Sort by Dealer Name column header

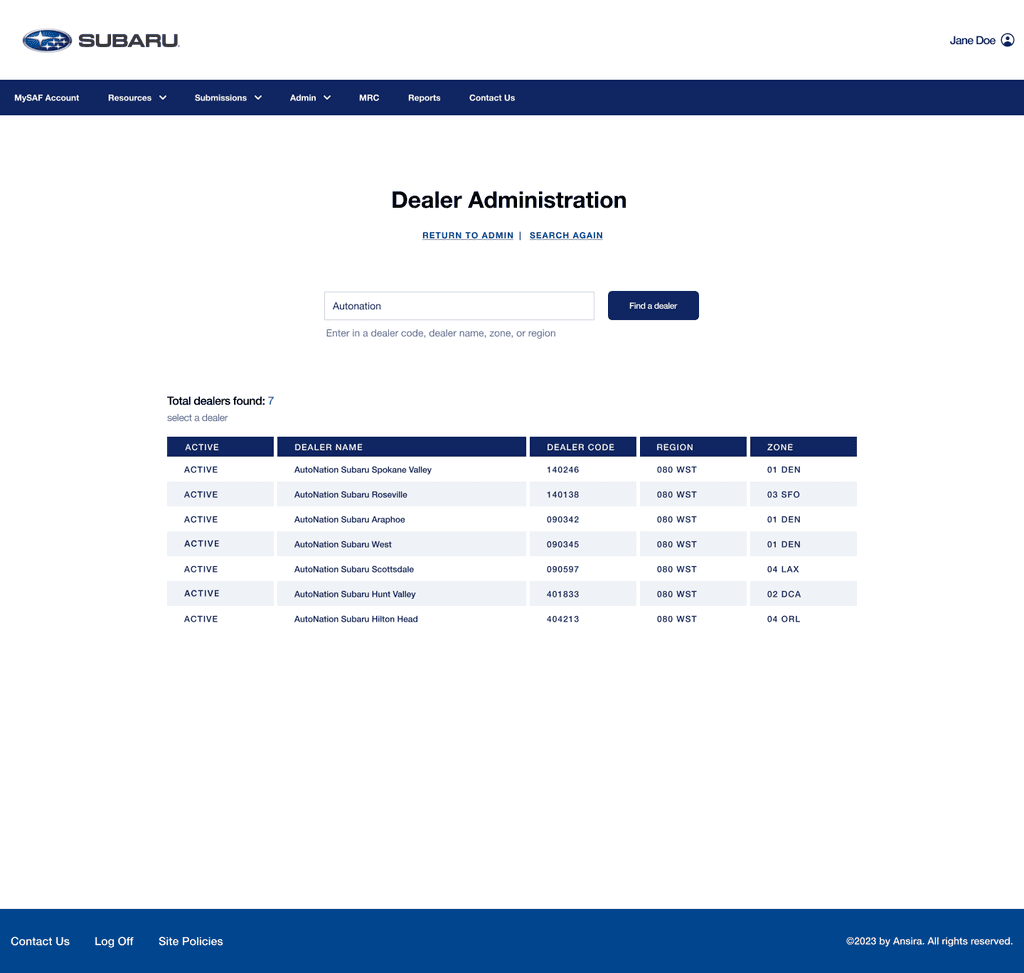(402, 447)
